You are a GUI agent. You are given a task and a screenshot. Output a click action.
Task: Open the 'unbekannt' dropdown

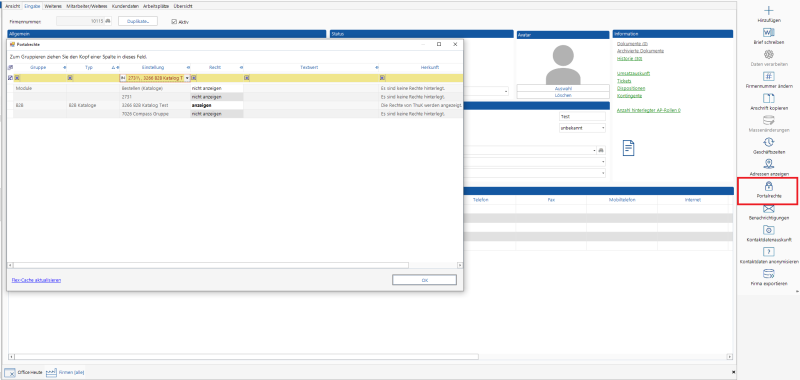coord(603,128)
